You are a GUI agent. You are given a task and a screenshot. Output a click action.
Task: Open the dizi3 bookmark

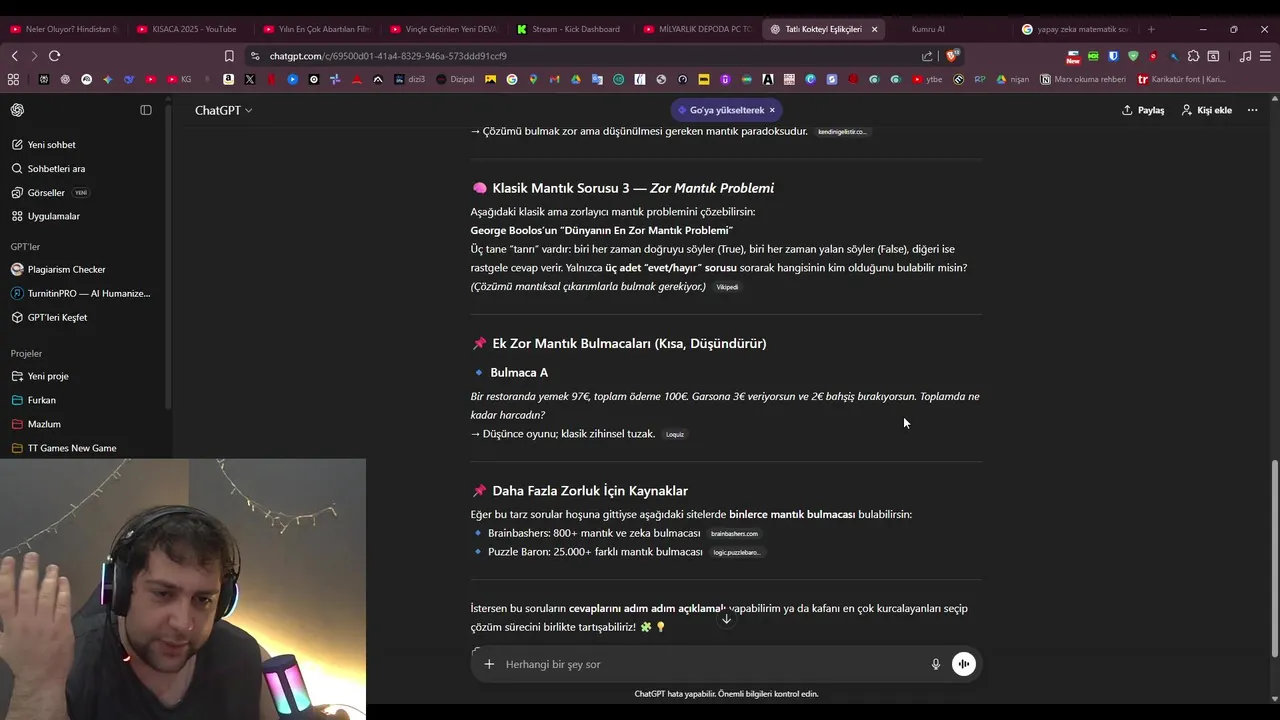click(x=410, y=79)
